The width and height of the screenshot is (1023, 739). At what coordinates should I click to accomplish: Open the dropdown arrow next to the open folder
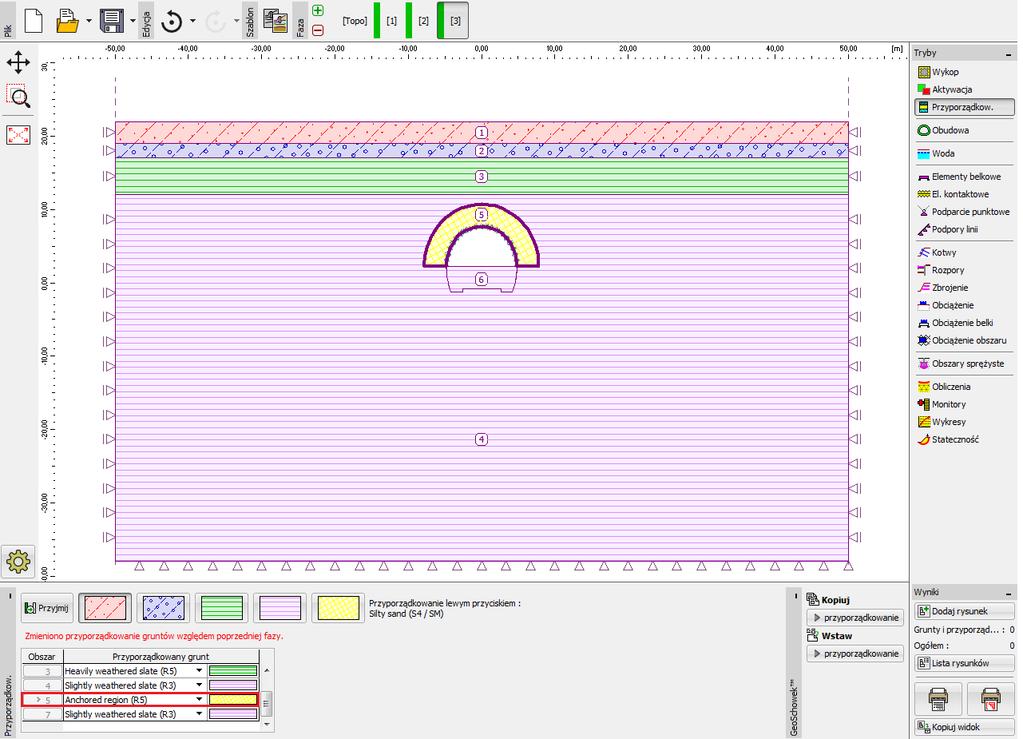(x=89, y=21)
